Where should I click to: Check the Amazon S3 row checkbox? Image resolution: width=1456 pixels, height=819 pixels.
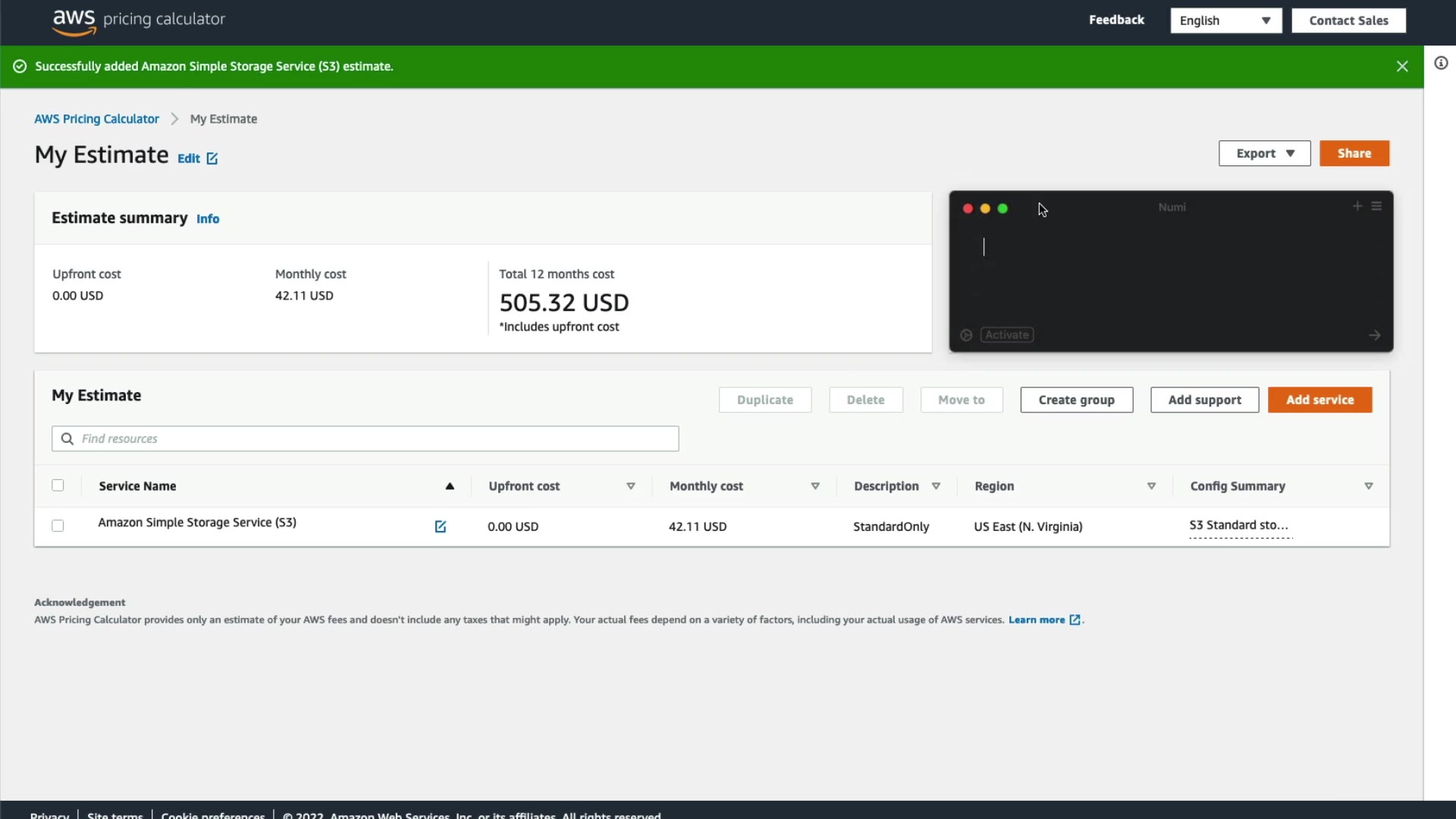tap(58, 526)
